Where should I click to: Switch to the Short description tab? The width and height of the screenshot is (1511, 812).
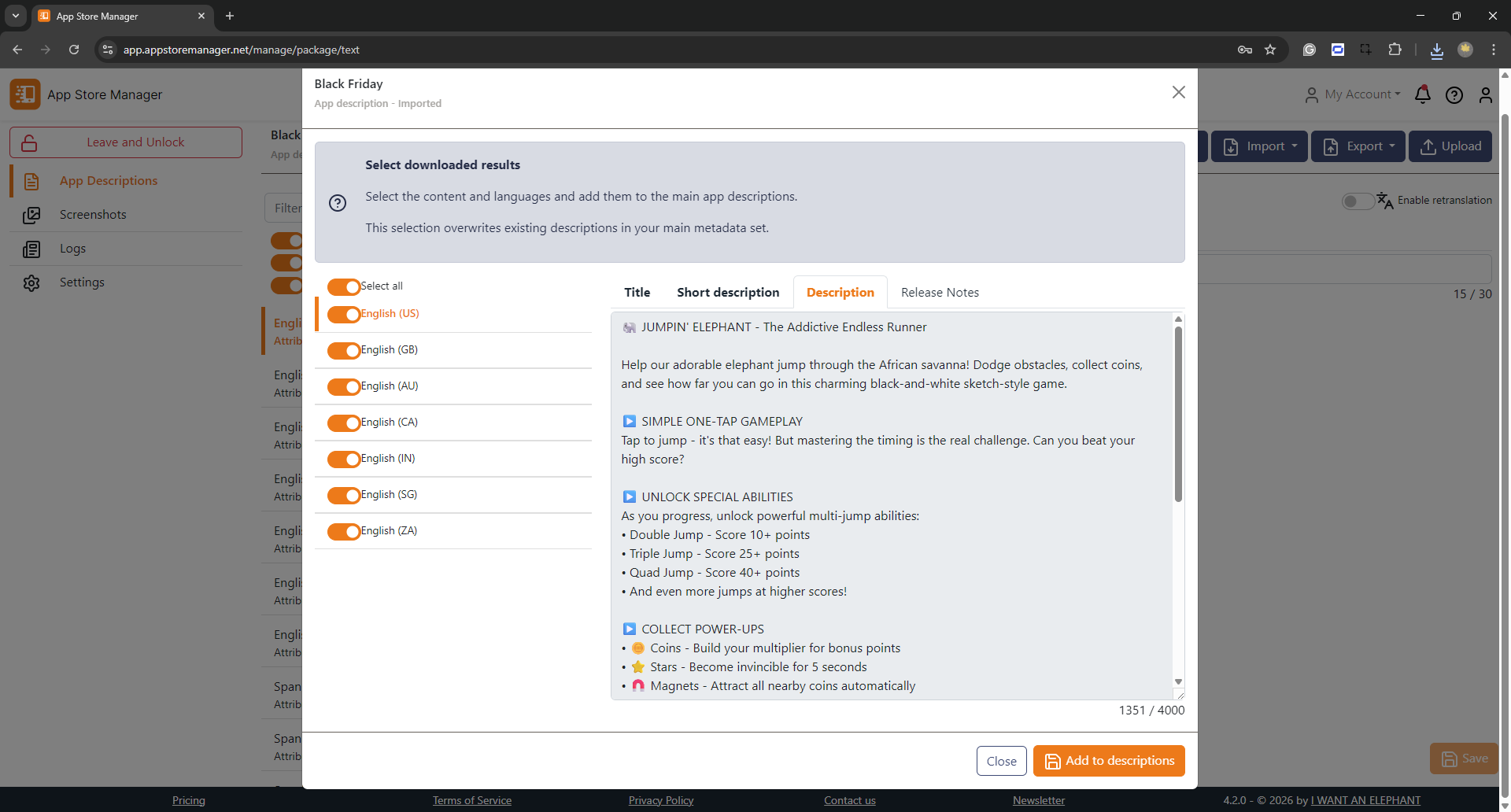(x=728, y=293)
